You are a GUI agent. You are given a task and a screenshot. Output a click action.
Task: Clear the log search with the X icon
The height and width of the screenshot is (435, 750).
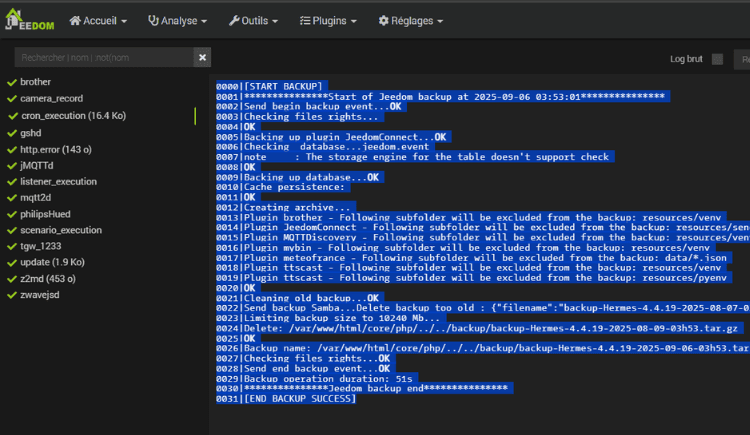pyautogui.click(x=203, y=58)
